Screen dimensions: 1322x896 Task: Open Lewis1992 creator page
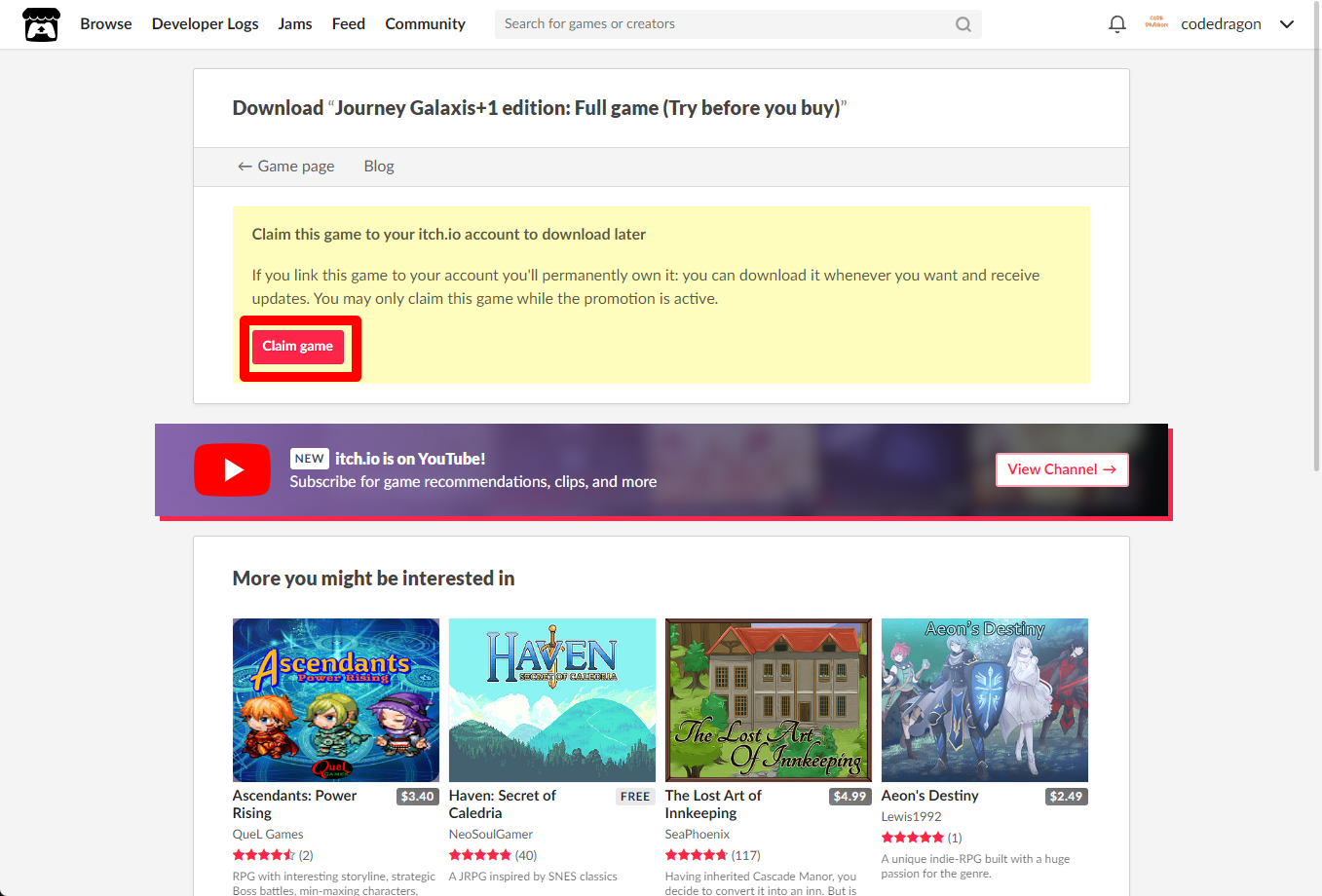(912, 817)
